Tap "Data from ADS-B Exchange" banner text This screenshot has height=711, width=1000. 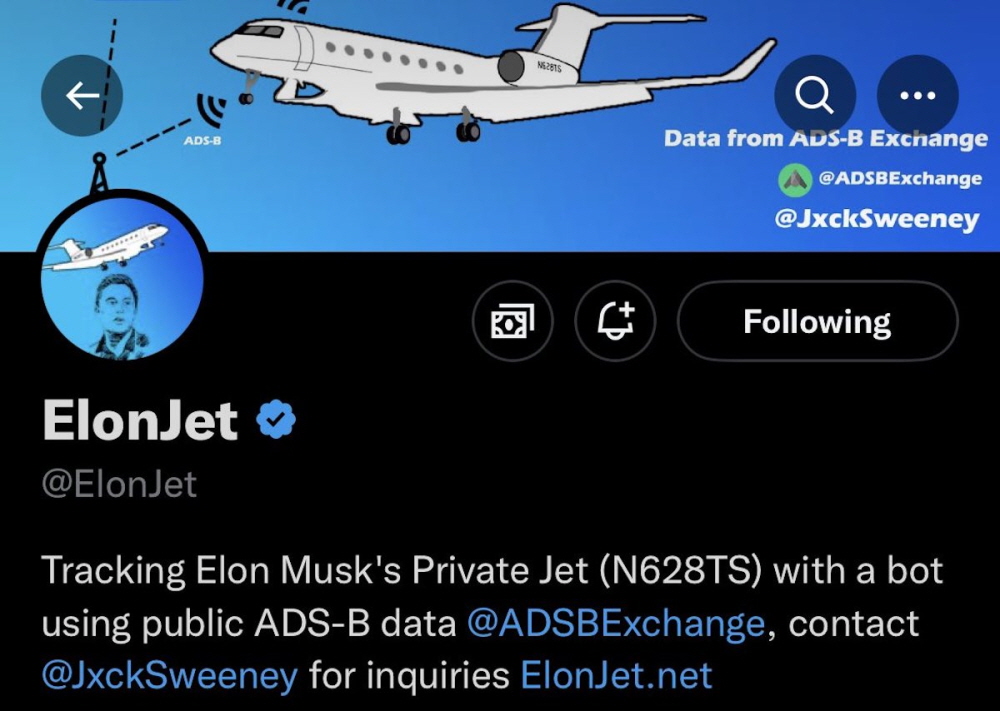(x=825, y=138)
